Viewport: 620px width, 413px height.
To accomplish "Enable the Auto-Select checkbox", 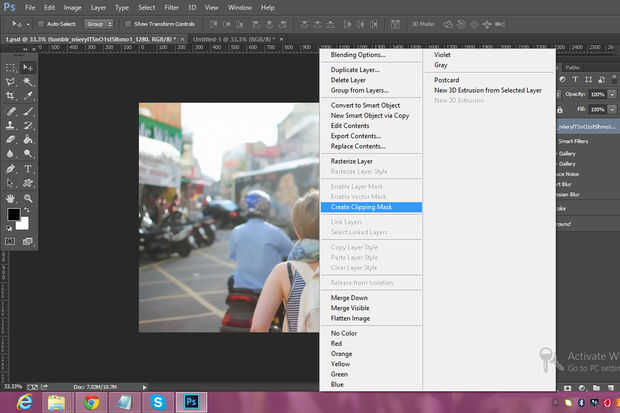I will (x=41, y=21).
